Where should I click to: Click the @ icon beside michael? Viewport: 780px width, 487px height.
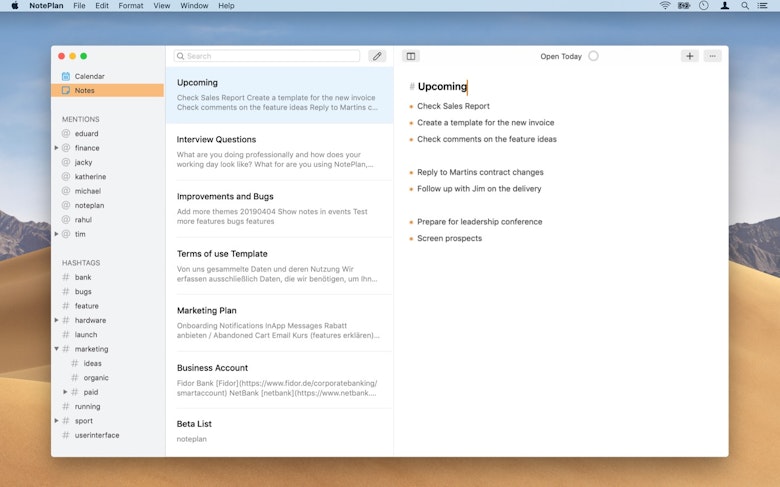(x=66, y=191)
